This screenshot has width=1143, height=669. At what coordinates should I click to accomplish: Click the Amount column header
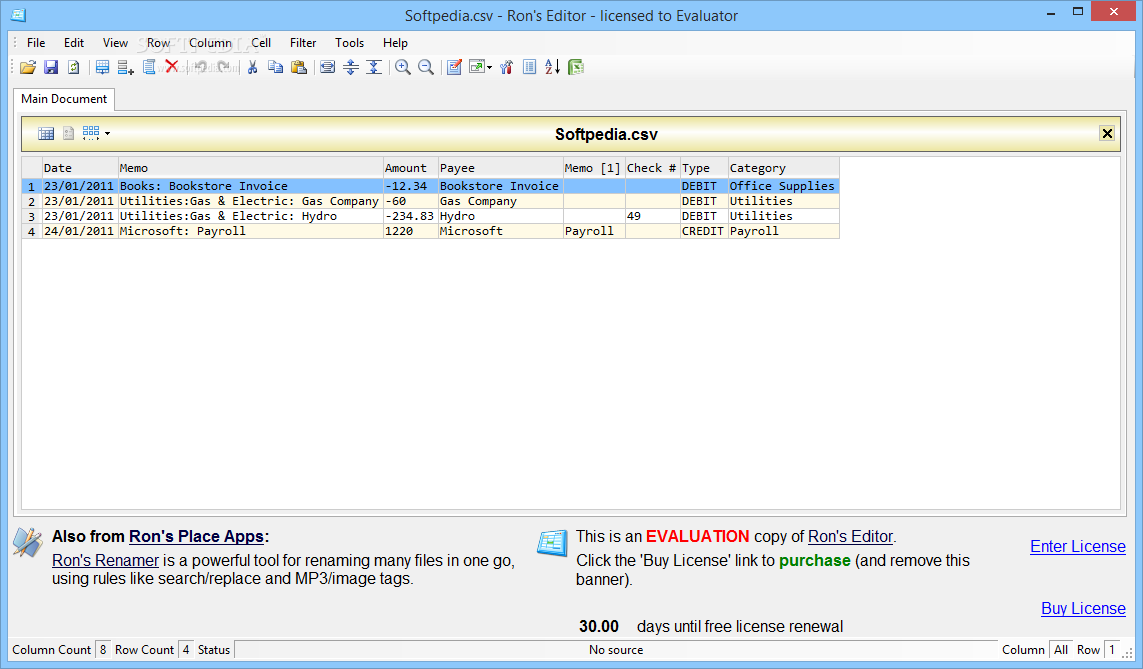pyautogui.click(x=410, y=168)
